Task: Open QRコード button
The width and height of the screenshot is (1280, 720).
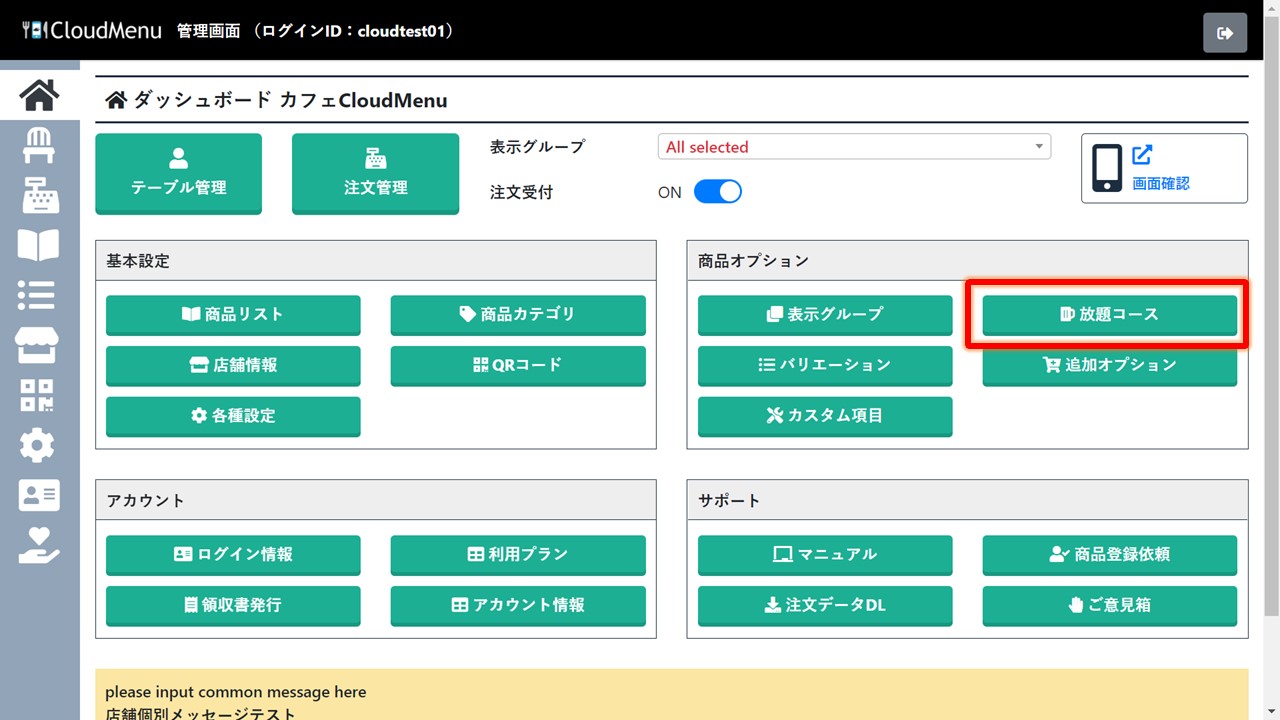Action: 518,365
